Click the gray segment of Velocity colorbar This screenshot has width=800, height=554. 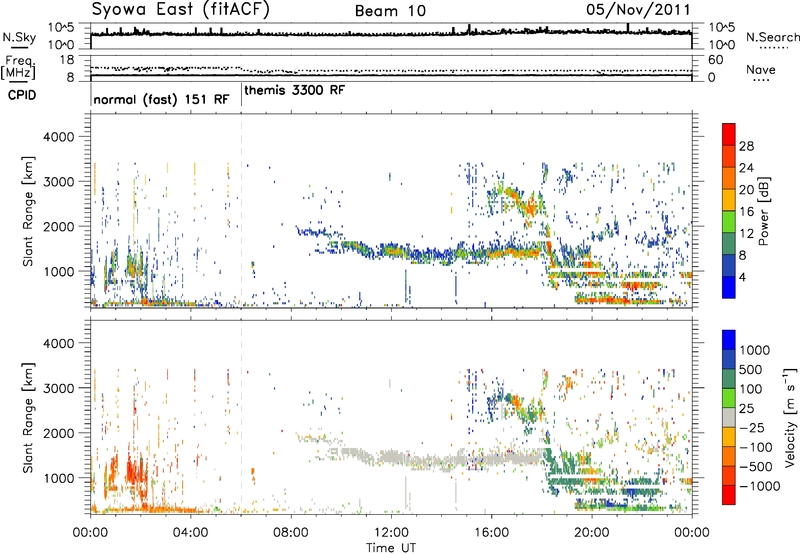click(x=729, y=417)
